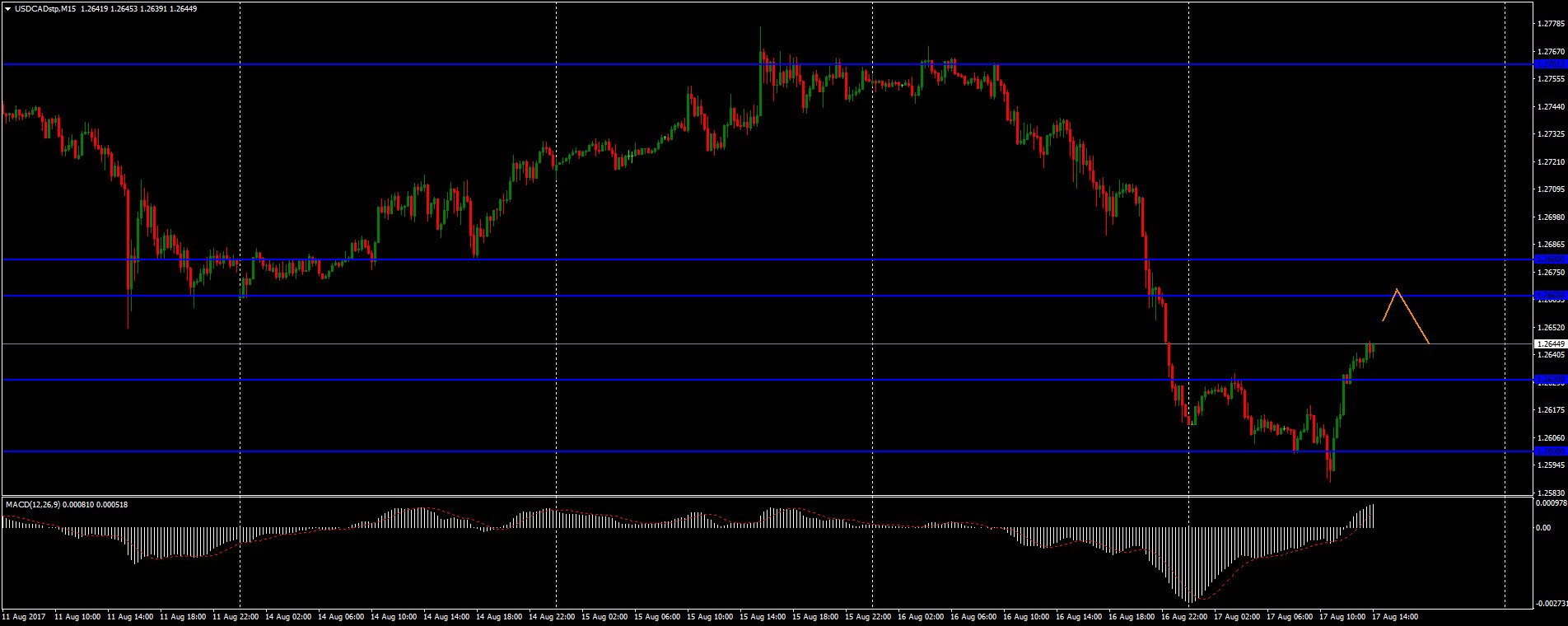Select the falling orange trend line segment
The image size is (1568, 626).
[x=1413, y=316]
